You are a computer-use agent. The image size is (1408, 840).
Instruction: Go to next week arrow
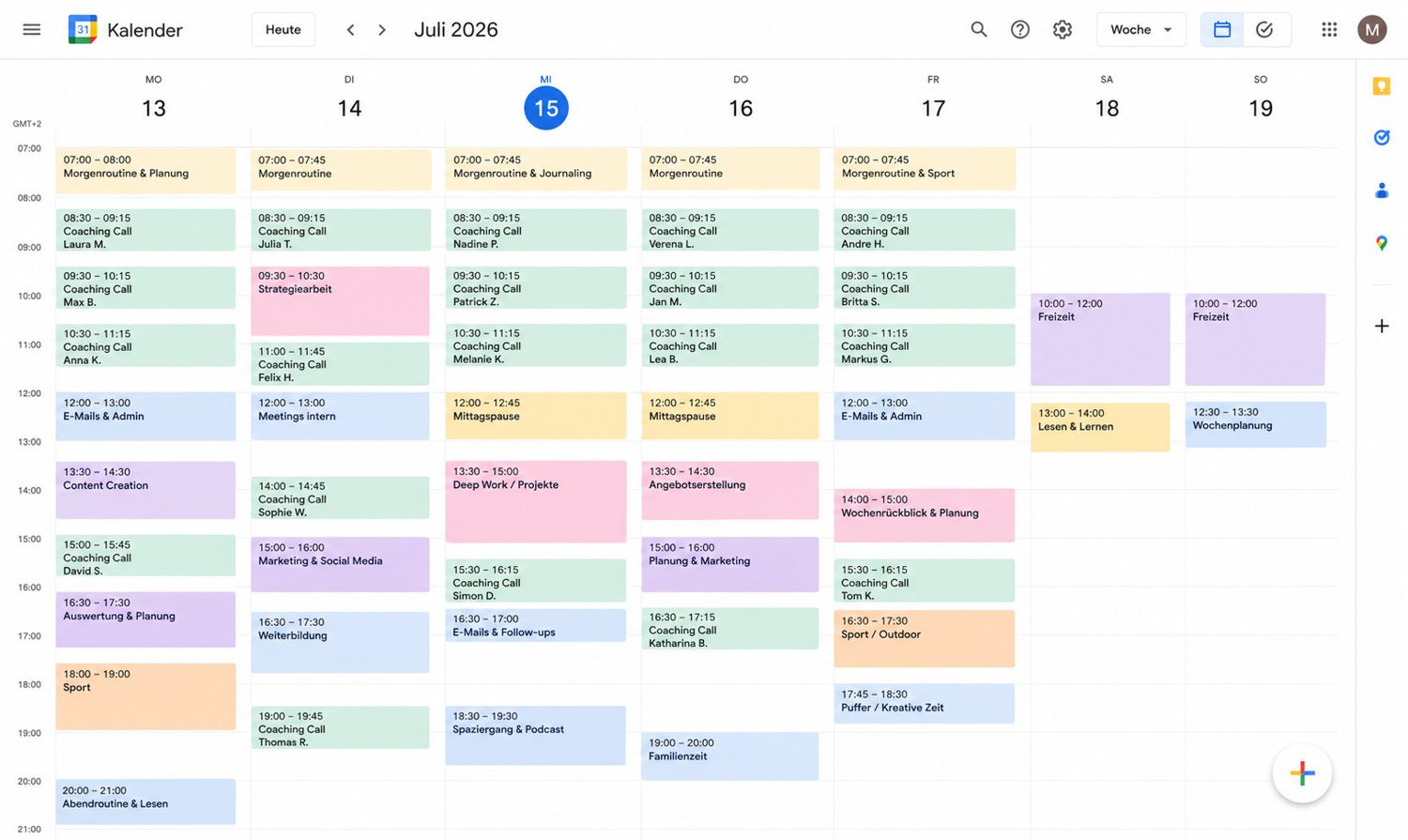tap(382, 30)
